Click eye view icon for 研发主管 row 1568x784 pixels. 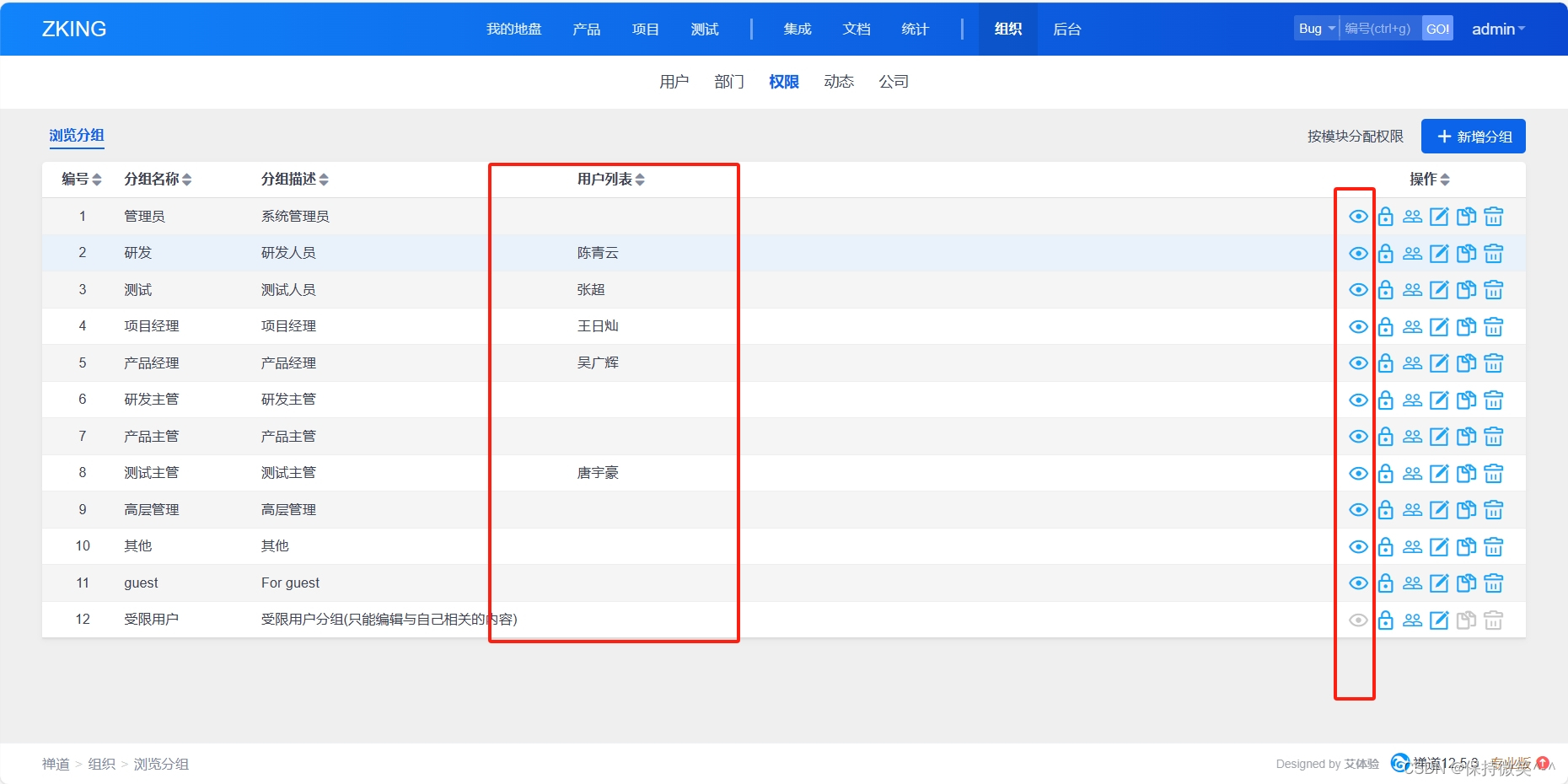point(1358,400)
